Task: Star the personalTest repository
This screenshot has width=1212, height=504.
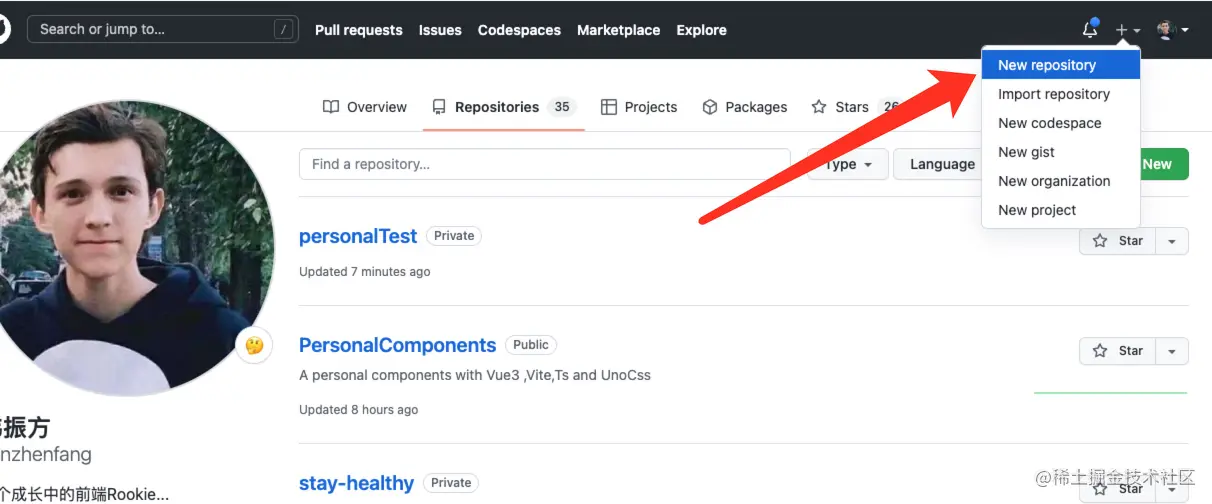Action: [1118, 241]
